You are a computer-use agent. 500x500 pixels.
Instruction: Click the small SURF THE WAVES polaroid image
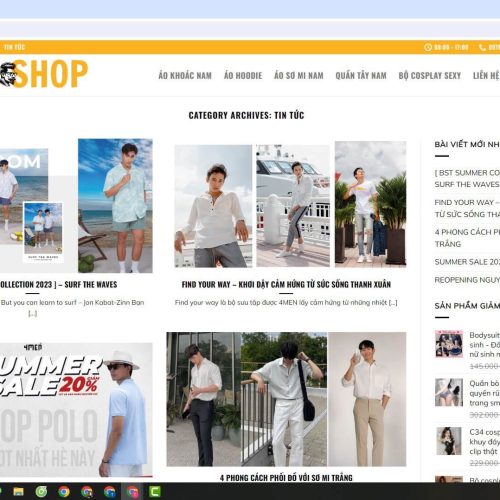click(x=43, y=232)
